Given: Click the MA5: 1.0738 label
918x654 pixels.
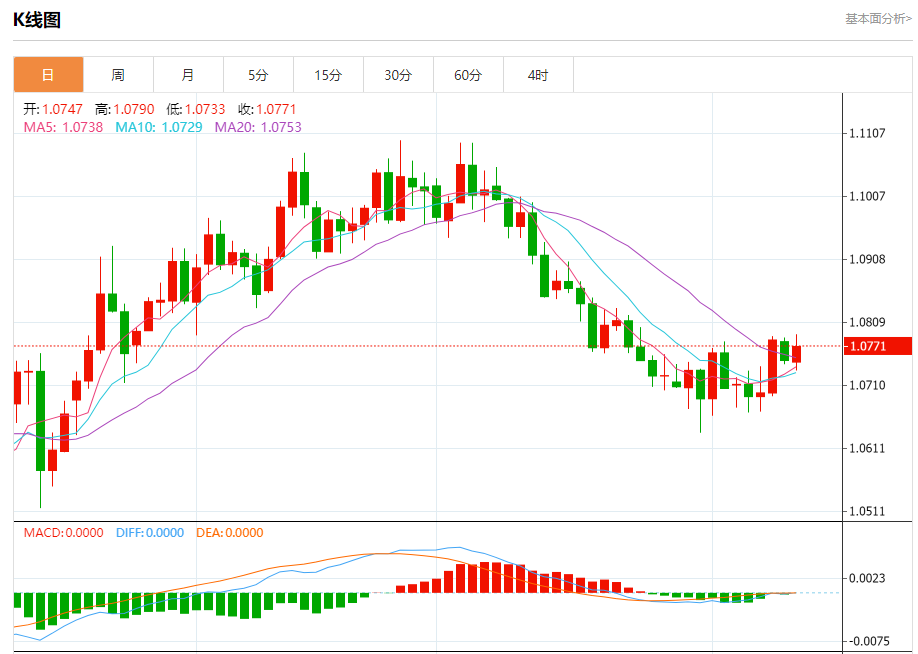Looking at the screenshot, I should (x=63, y=127).
